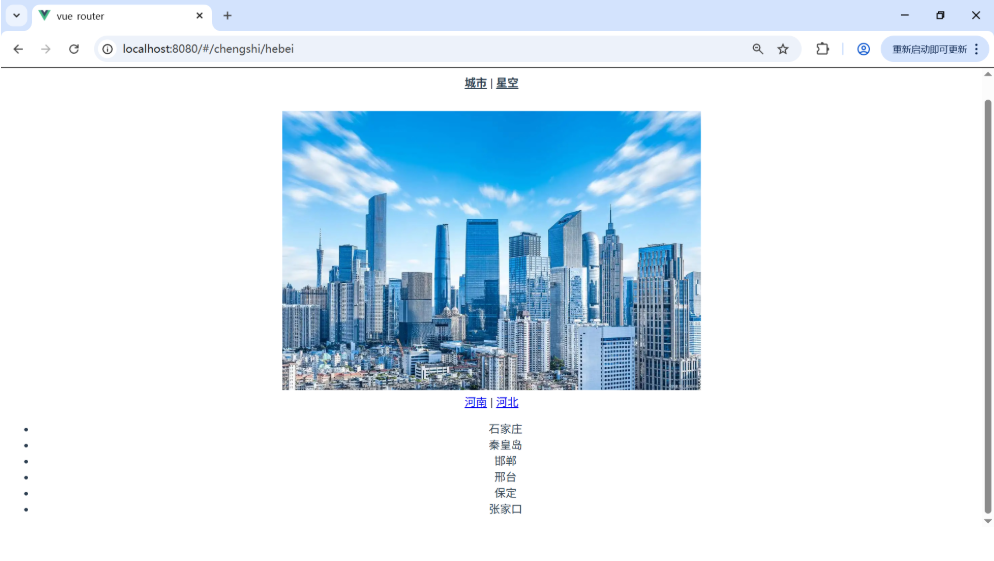This screenshot has height=561, width=994.
Task: View site information icon in address bar
Action: click(x=108, y=49)
